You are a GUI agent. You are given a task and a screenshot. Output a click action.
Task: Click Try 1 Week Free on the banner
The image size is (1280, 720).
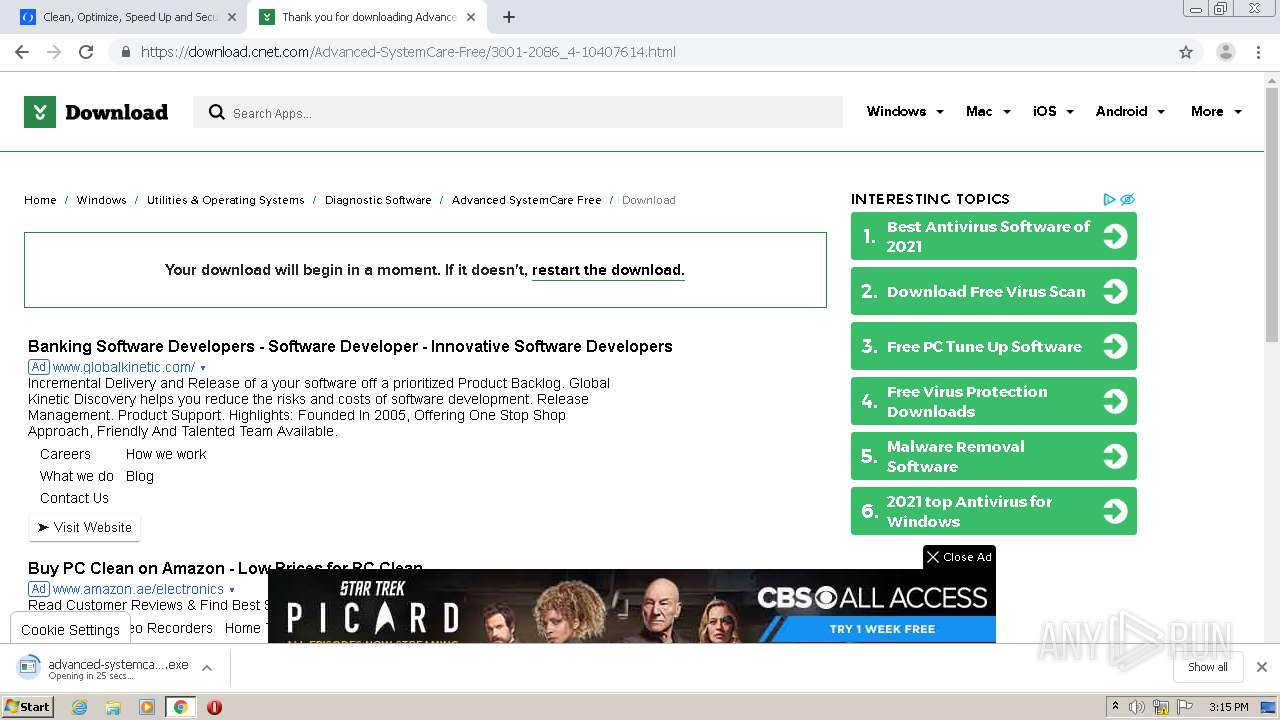point(881,629)
